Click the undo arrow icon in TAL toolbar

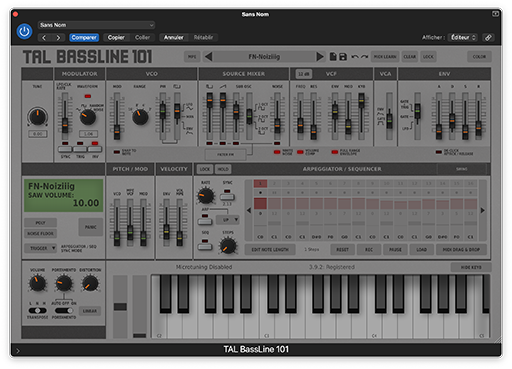coord(355,57)
